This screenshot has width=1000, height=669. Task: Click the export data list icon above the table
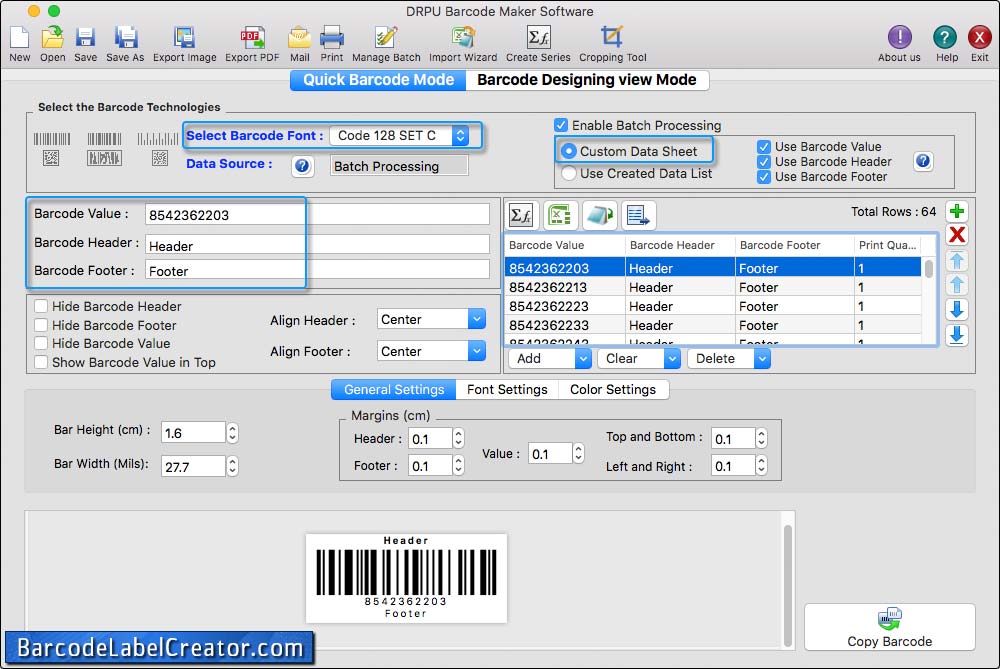pos(638,216)
